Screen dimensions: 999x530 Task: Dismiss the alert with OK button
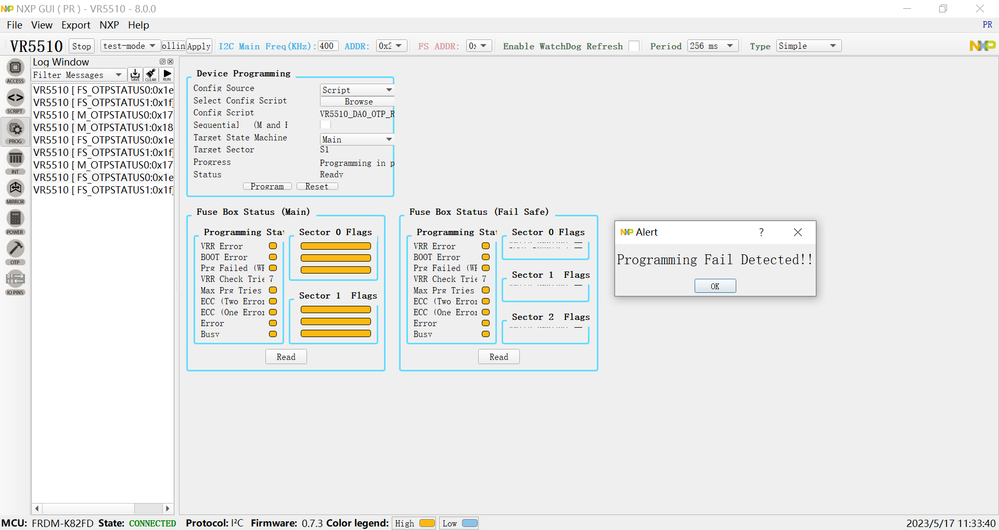715,286
